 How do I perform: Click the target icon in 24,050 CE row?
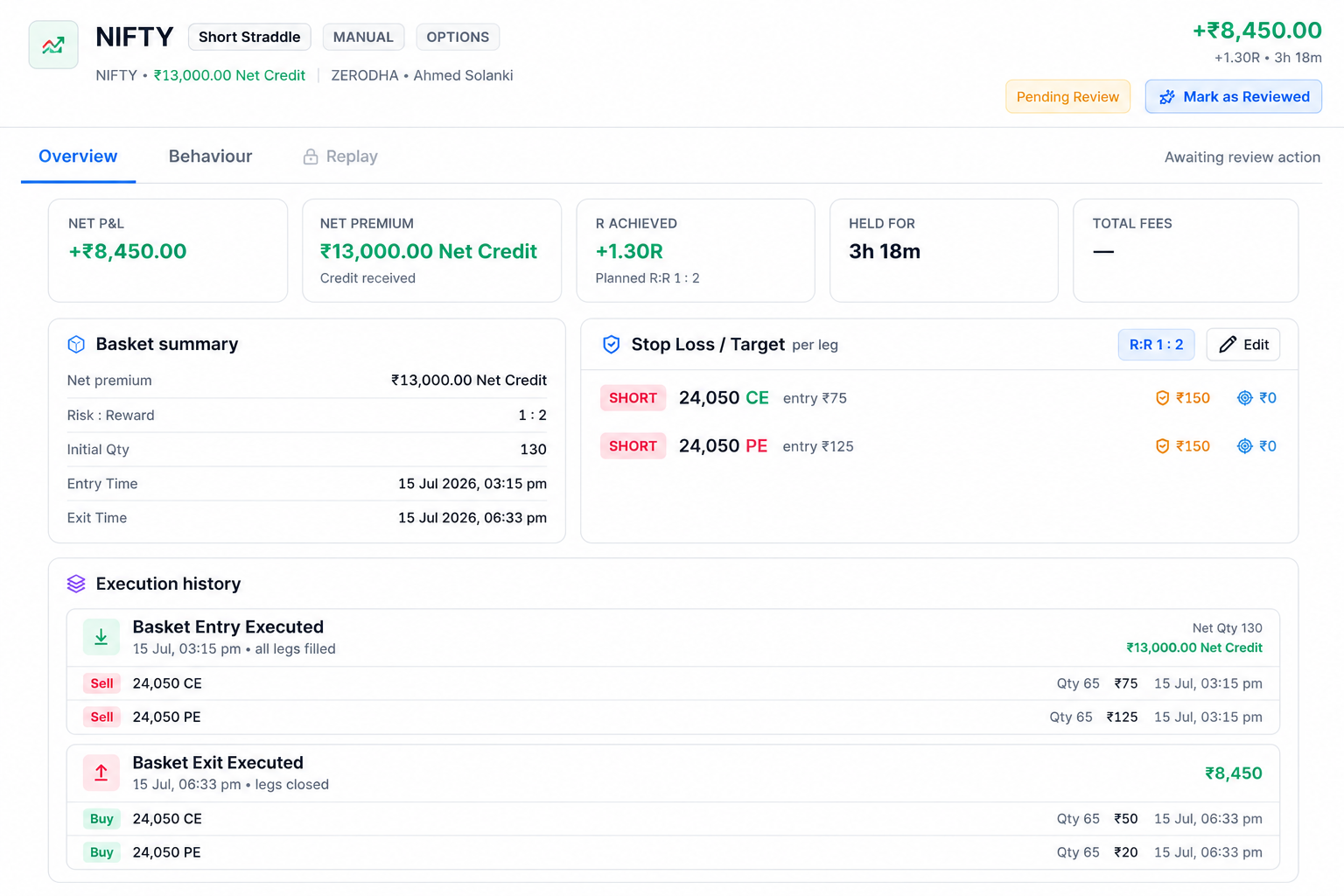click(1244, 398)
